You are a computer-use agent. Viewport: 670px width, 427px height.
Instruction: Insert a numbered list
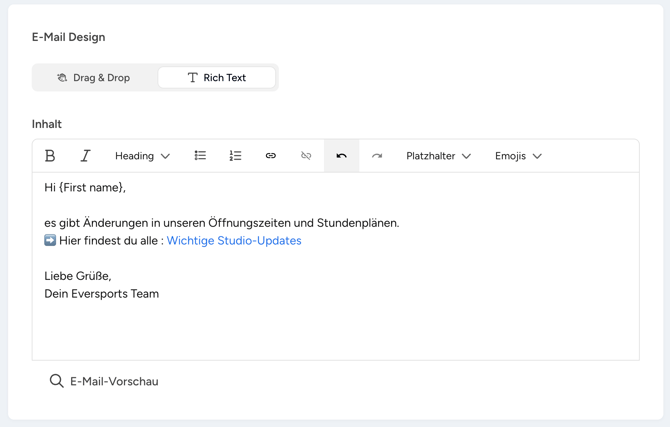pyautogui.click(x=235, y=156)
